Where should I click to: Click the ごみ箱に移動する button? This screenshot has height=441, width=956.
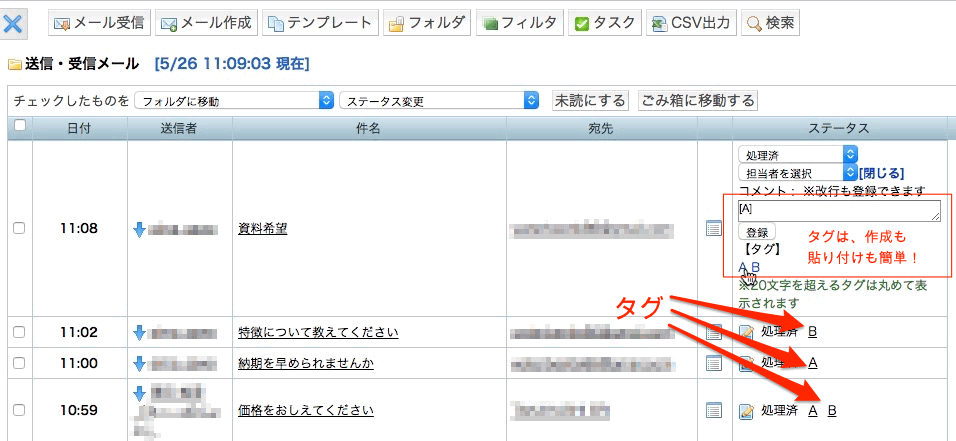697,101
